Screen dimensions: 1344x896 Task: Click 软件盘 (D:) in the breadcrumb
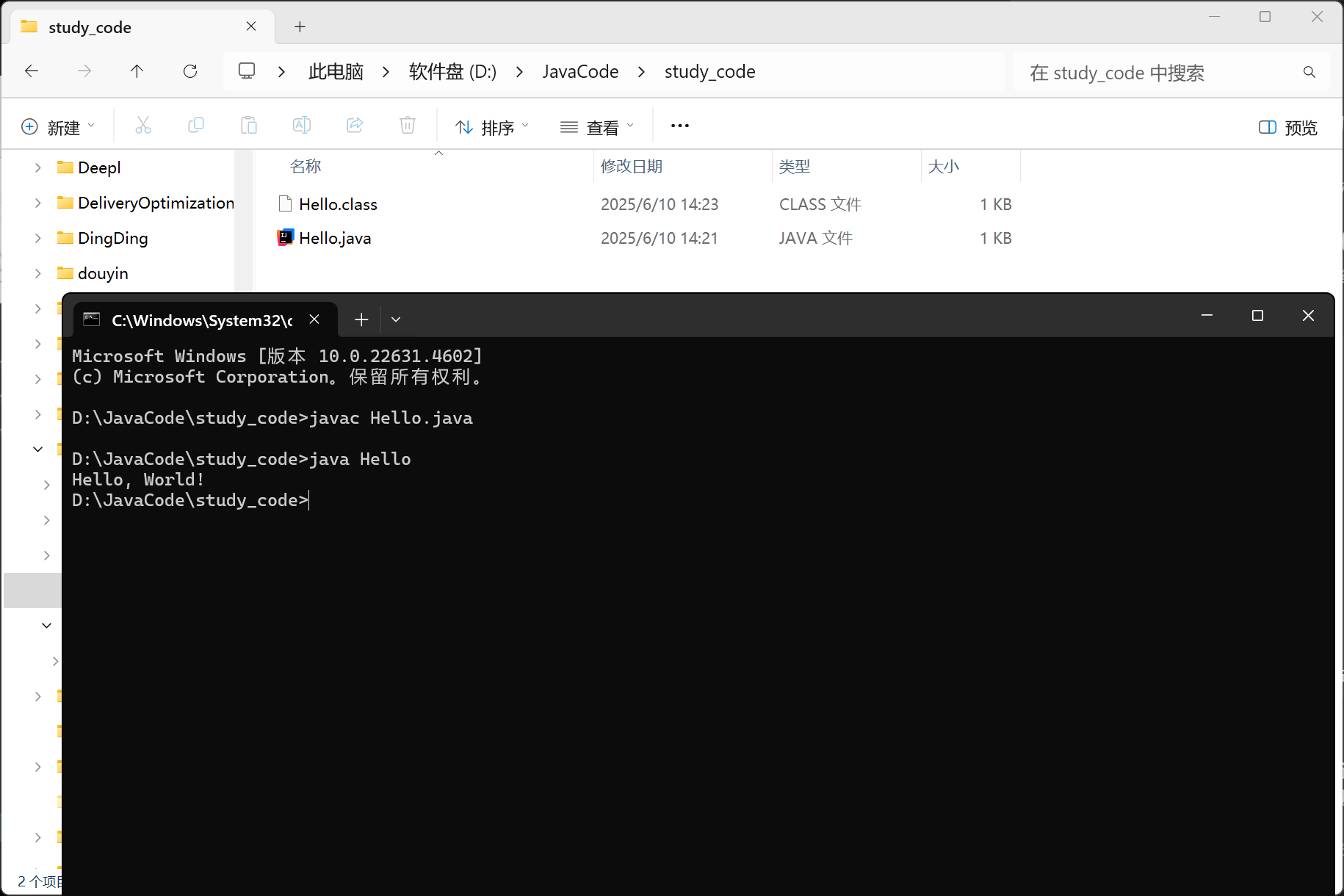pos(452,72)
